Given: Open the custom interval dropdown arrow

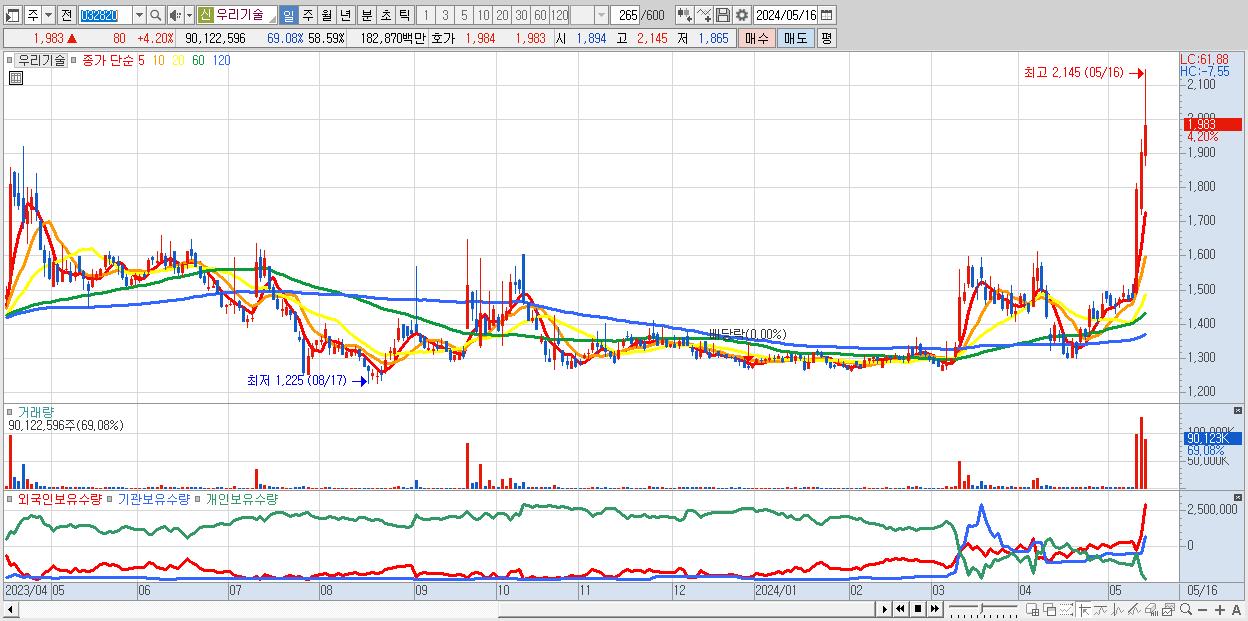Looking at the screenshot, I should [602, 15].
